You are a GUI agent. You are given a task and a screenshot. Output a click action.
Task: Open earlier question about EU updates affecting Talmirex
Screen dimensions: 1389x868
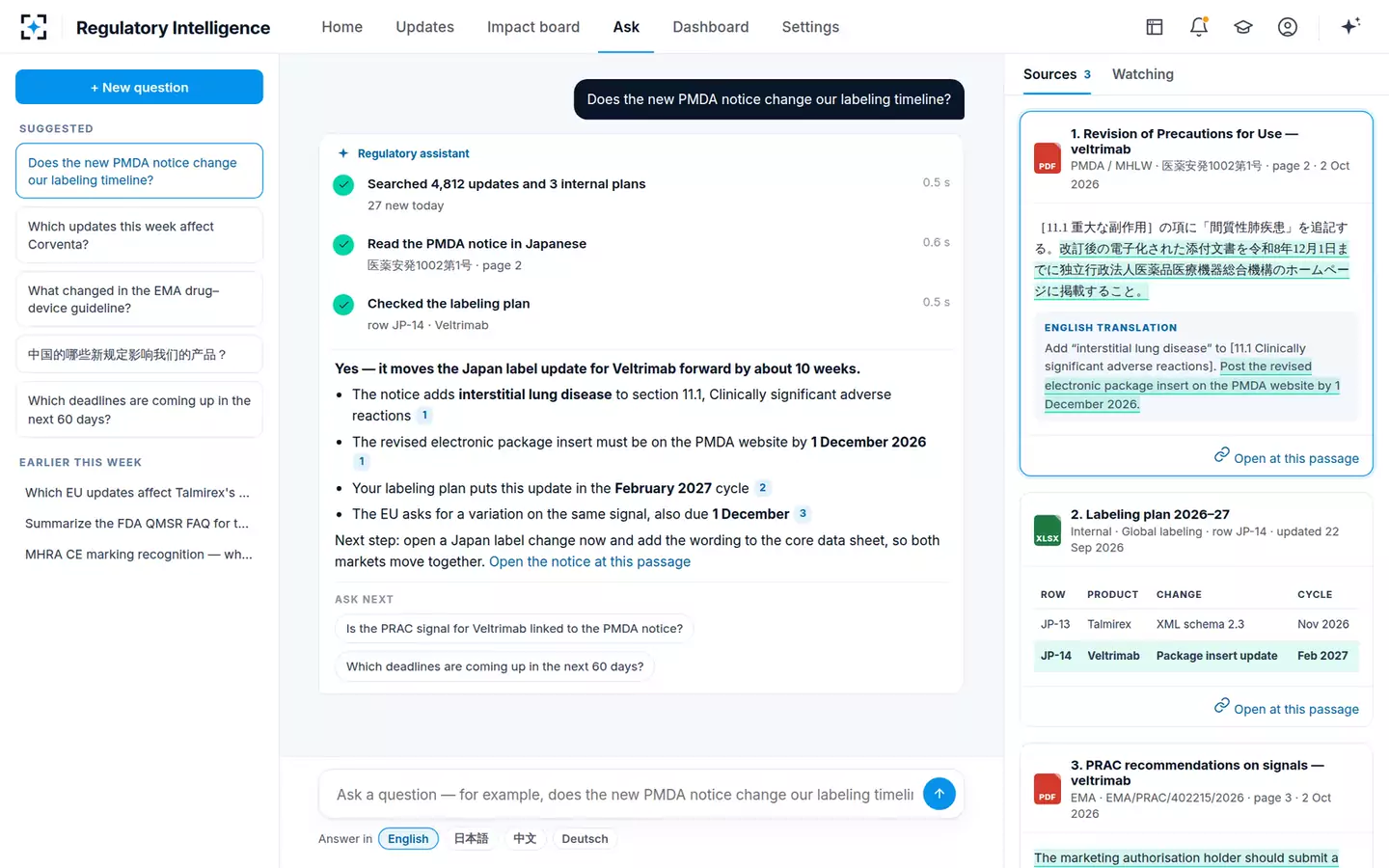tap(138, 493)
